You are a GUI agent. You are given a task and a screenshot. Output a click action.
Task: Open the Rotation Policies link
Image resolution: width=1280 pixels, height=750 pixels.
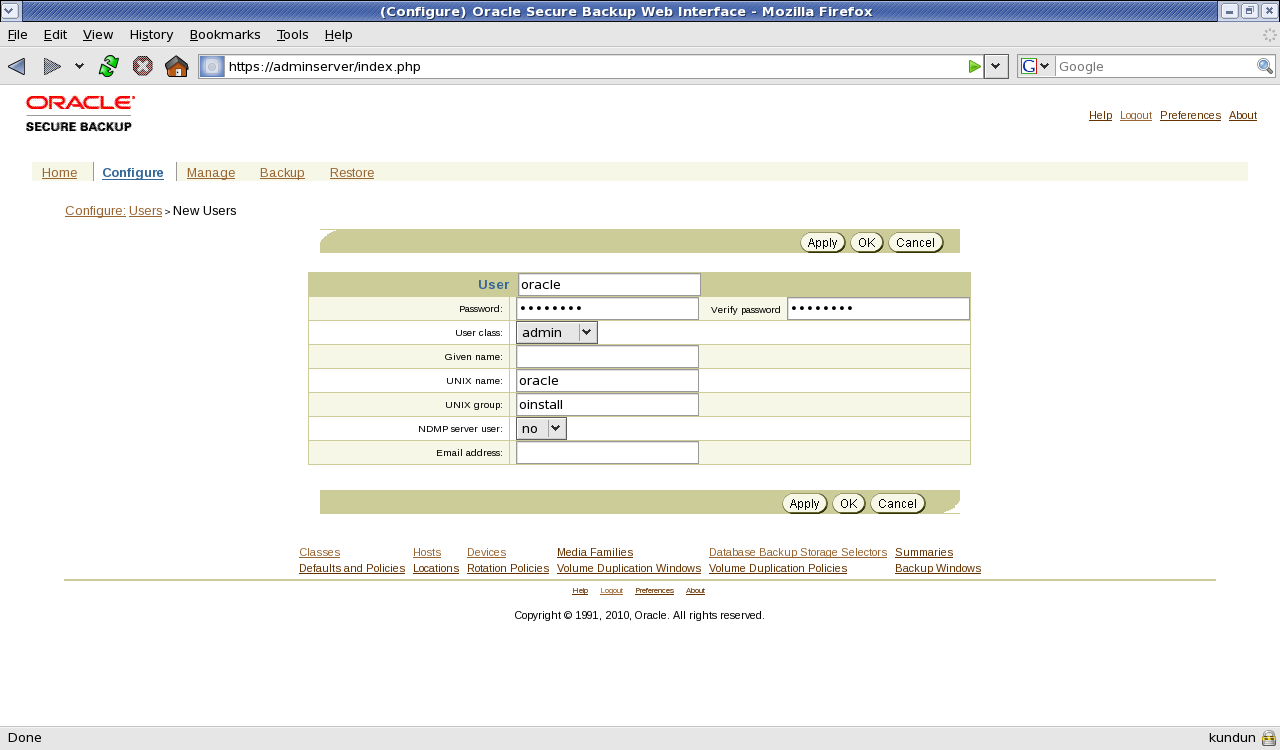(508, 568)
